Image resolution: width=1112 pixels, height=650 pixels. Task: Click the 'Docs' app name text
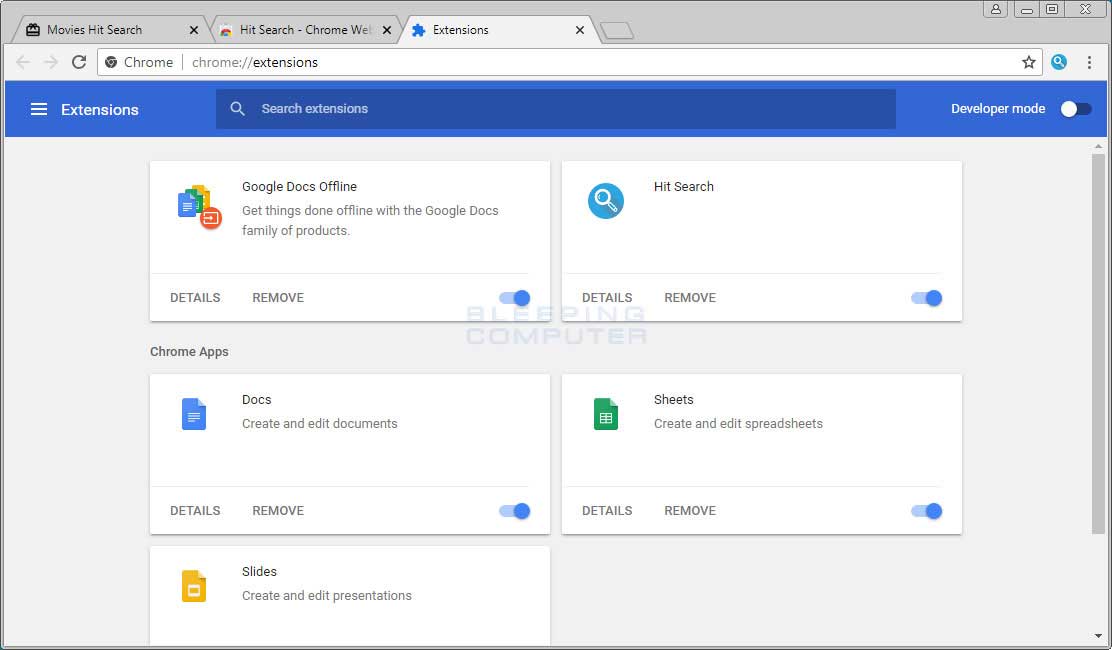257,399
